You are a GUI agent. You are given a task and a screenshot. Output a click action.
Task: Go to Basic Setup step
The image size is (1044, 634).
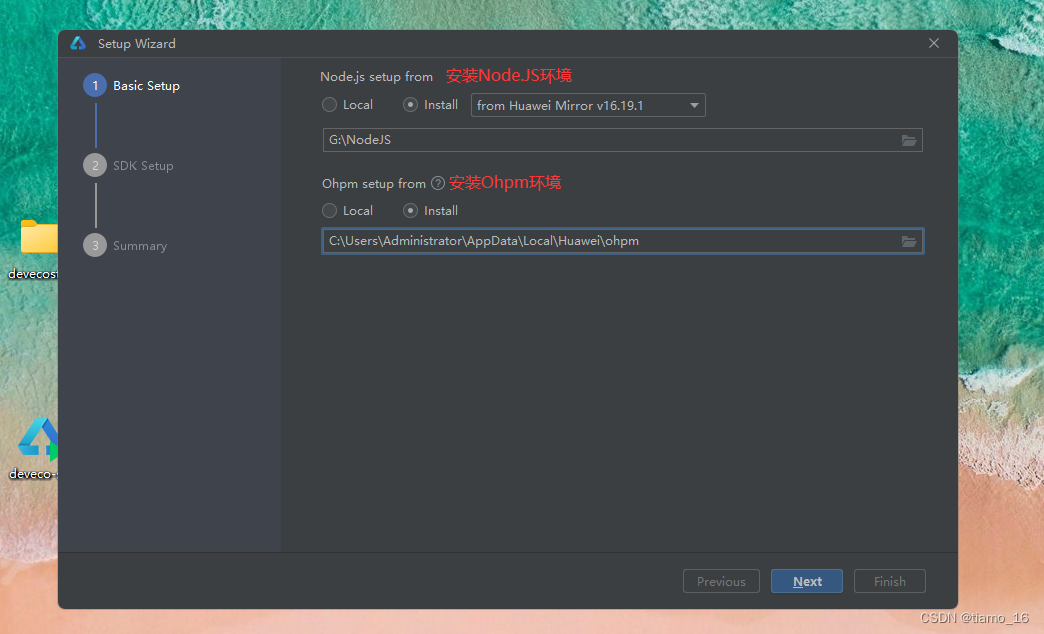tap(132, 85)
